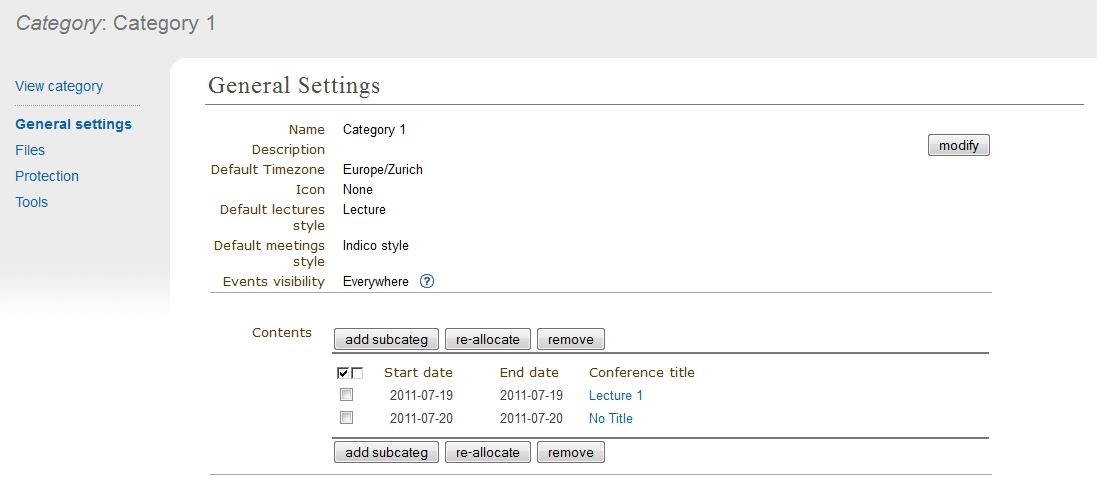Click the top add subcateg button
This screenshot has width=1097, height=488.
tap(386, 340)
